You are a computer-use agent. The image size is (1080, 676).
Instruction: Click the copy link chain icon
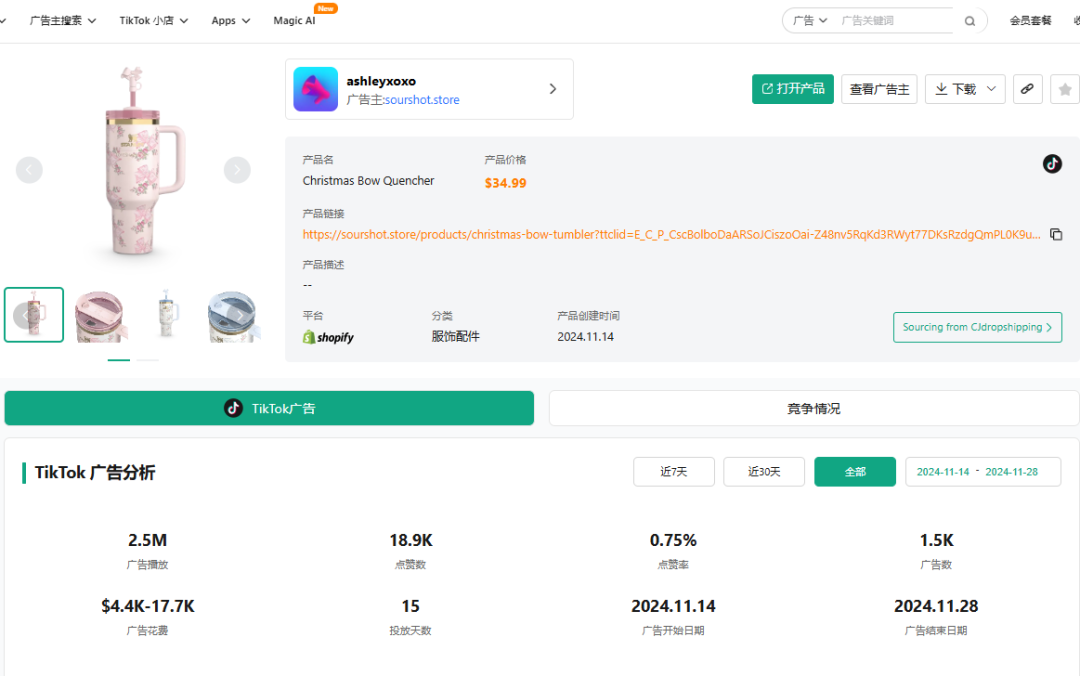pos(1027,89)
